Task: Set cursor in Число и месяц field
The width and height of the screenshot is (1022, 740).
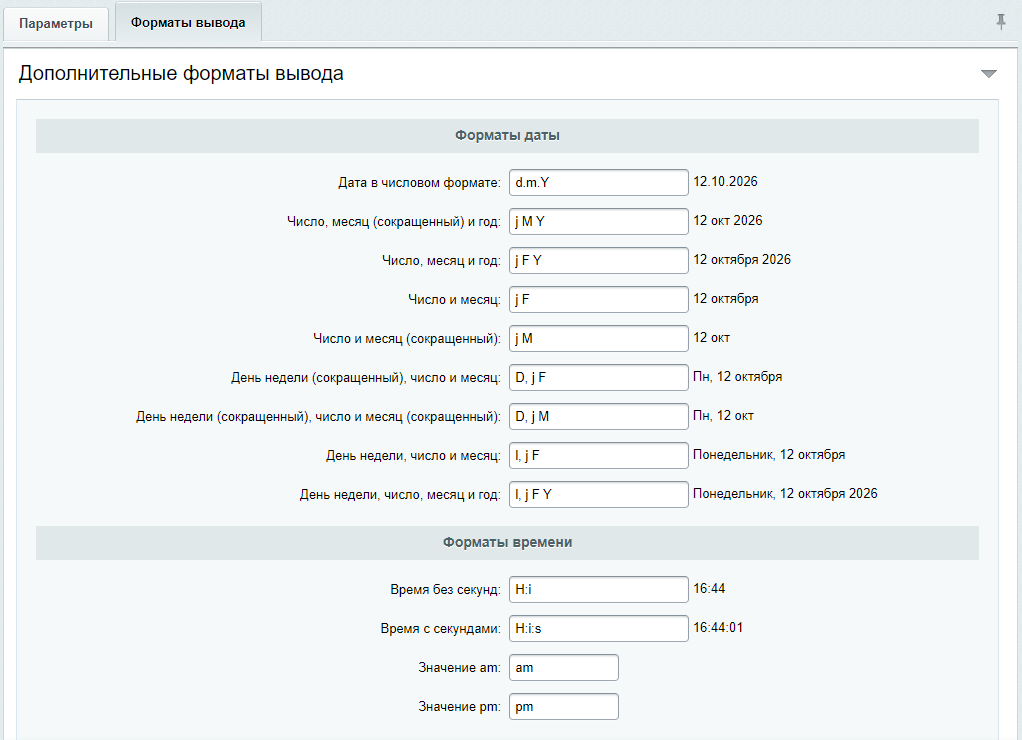Action: click(598, 300)
